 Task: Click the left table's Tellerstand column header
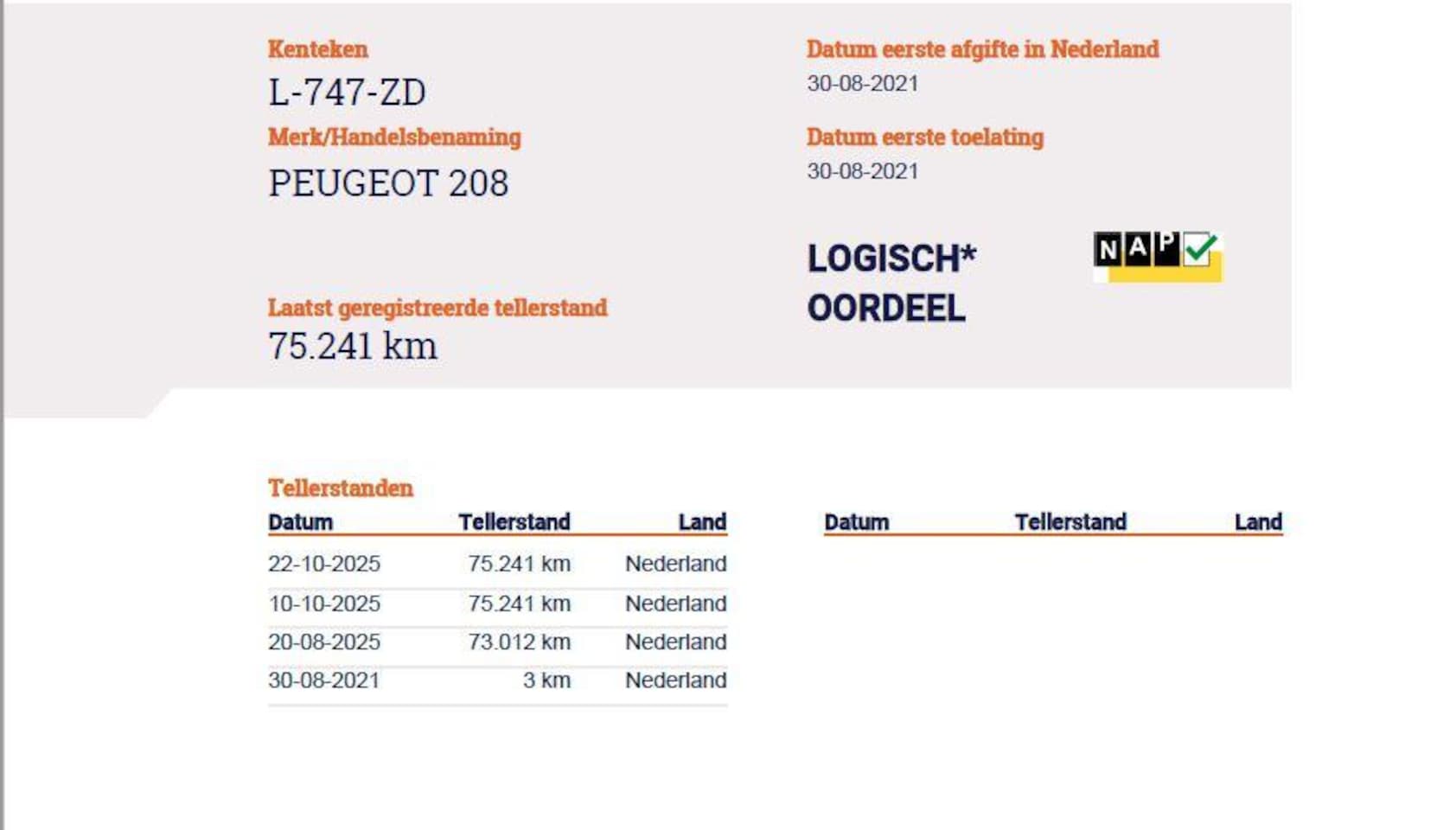pos(514,522)
